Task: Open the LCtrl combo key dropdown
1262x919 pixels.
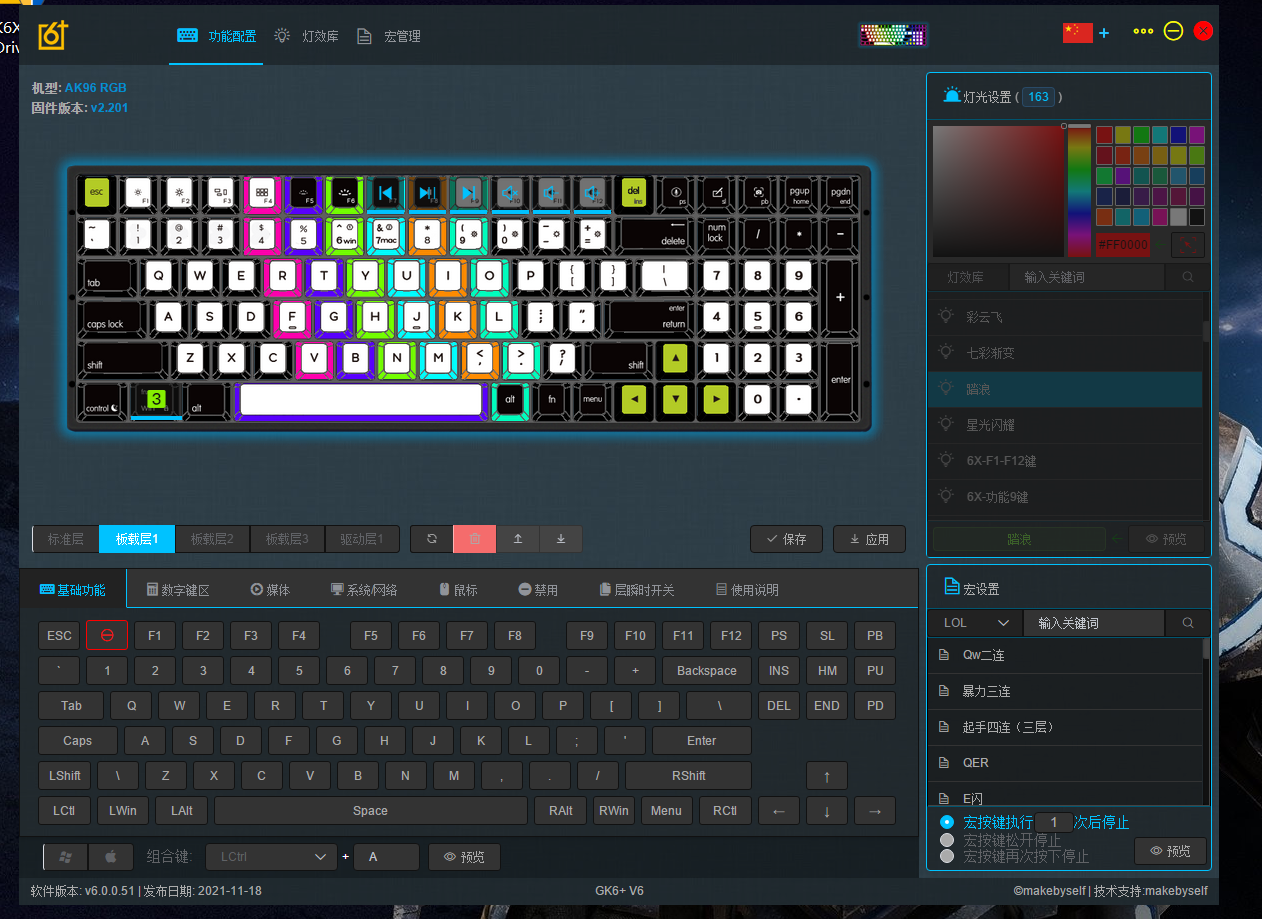Action: click(x=272, y=857)
